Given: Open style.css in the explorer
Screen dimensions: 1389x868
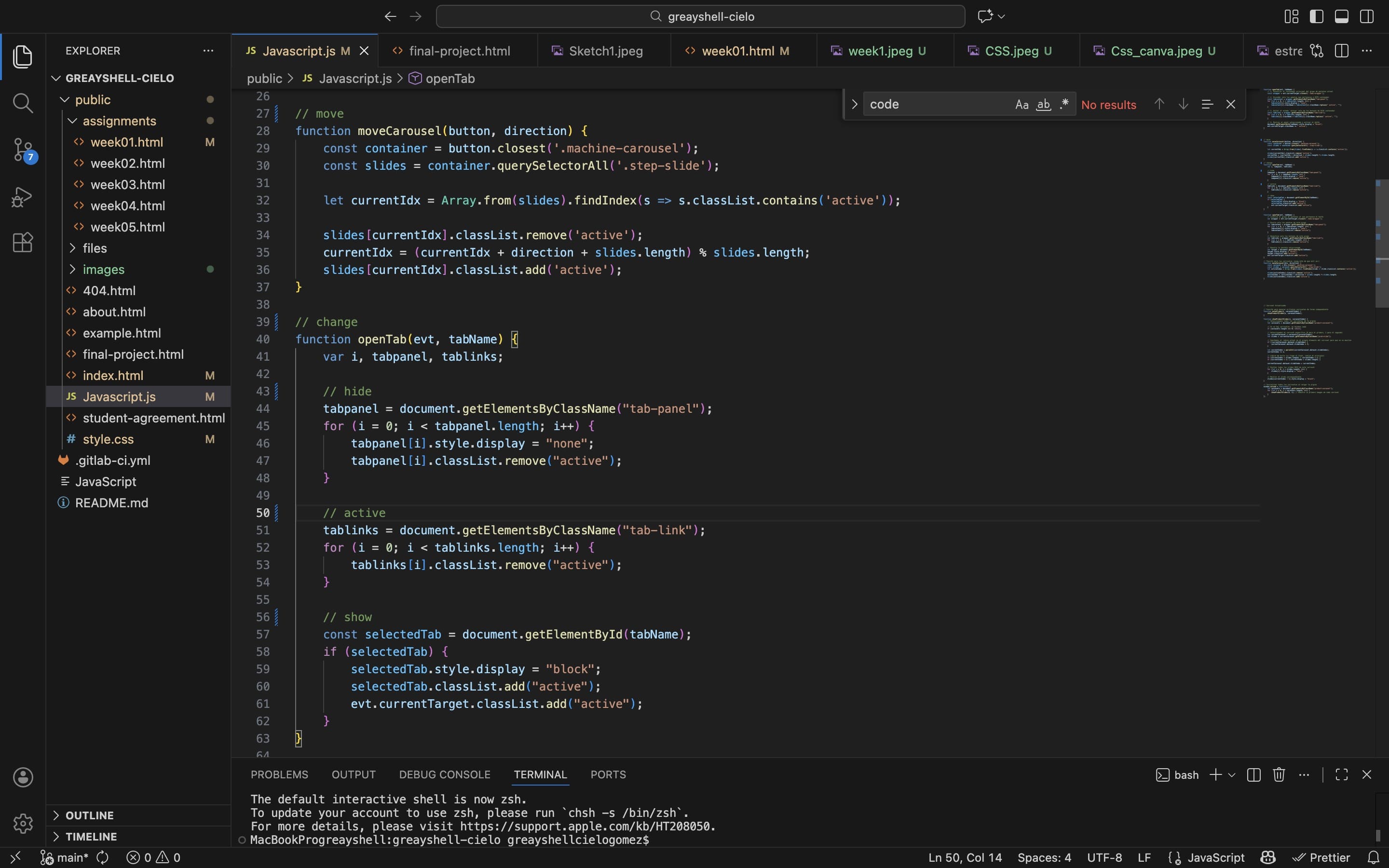Looking at the screenshot, I should [x=108, y=439].
